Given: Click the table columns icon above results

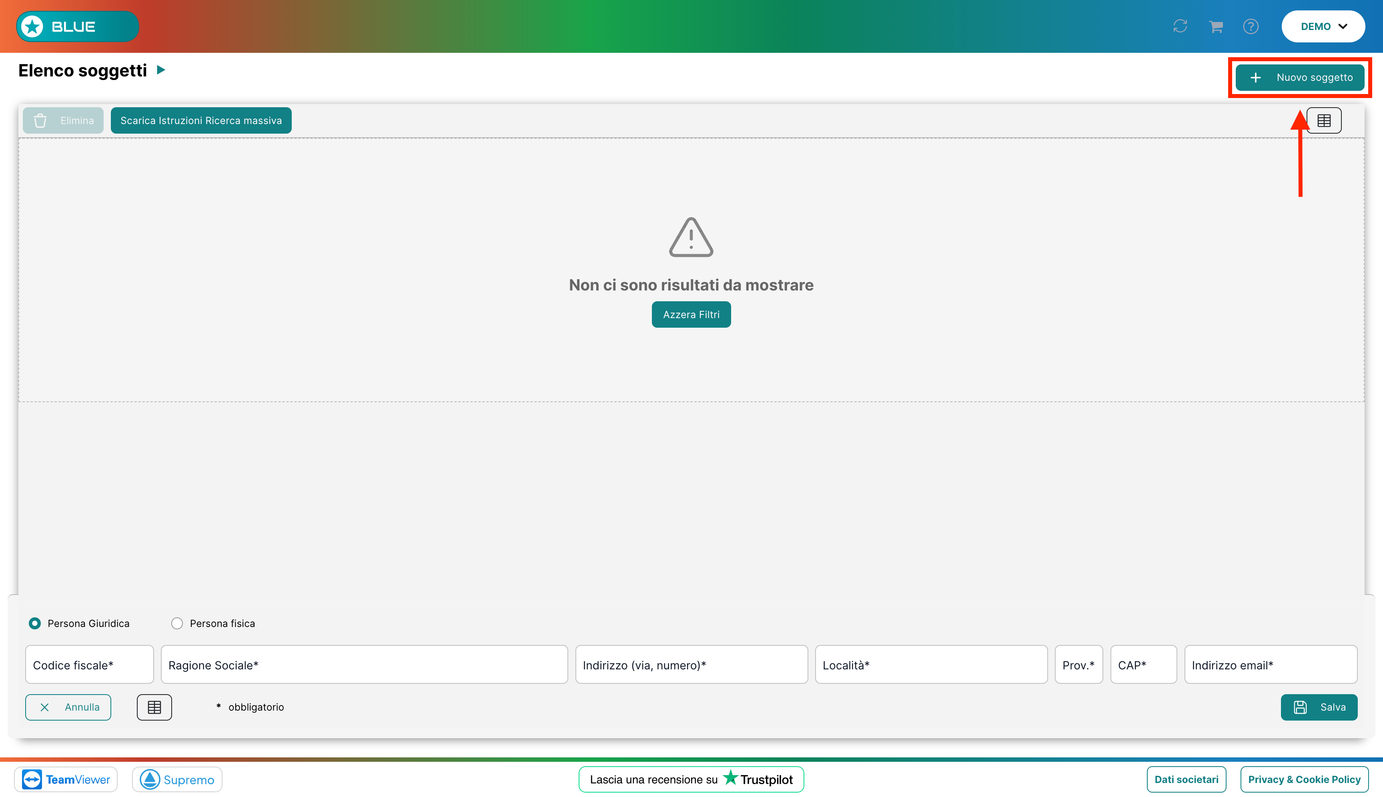Looking at the screenshot, I should click(1324, 120).
